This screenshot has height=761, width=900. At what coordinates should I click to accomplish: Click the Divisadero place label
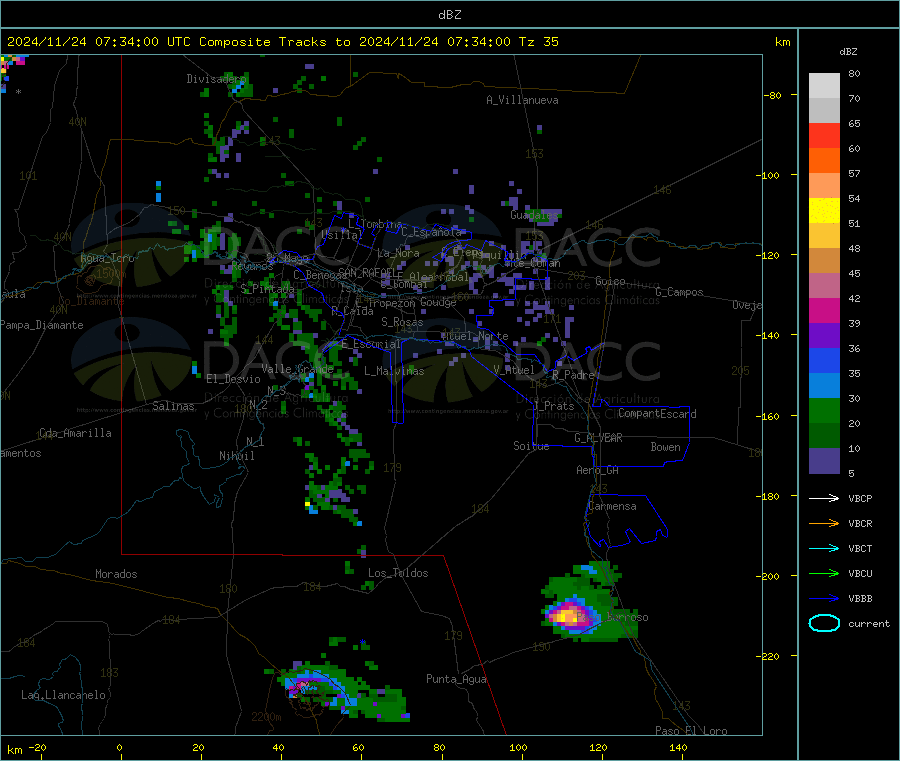tap(216, 79)
